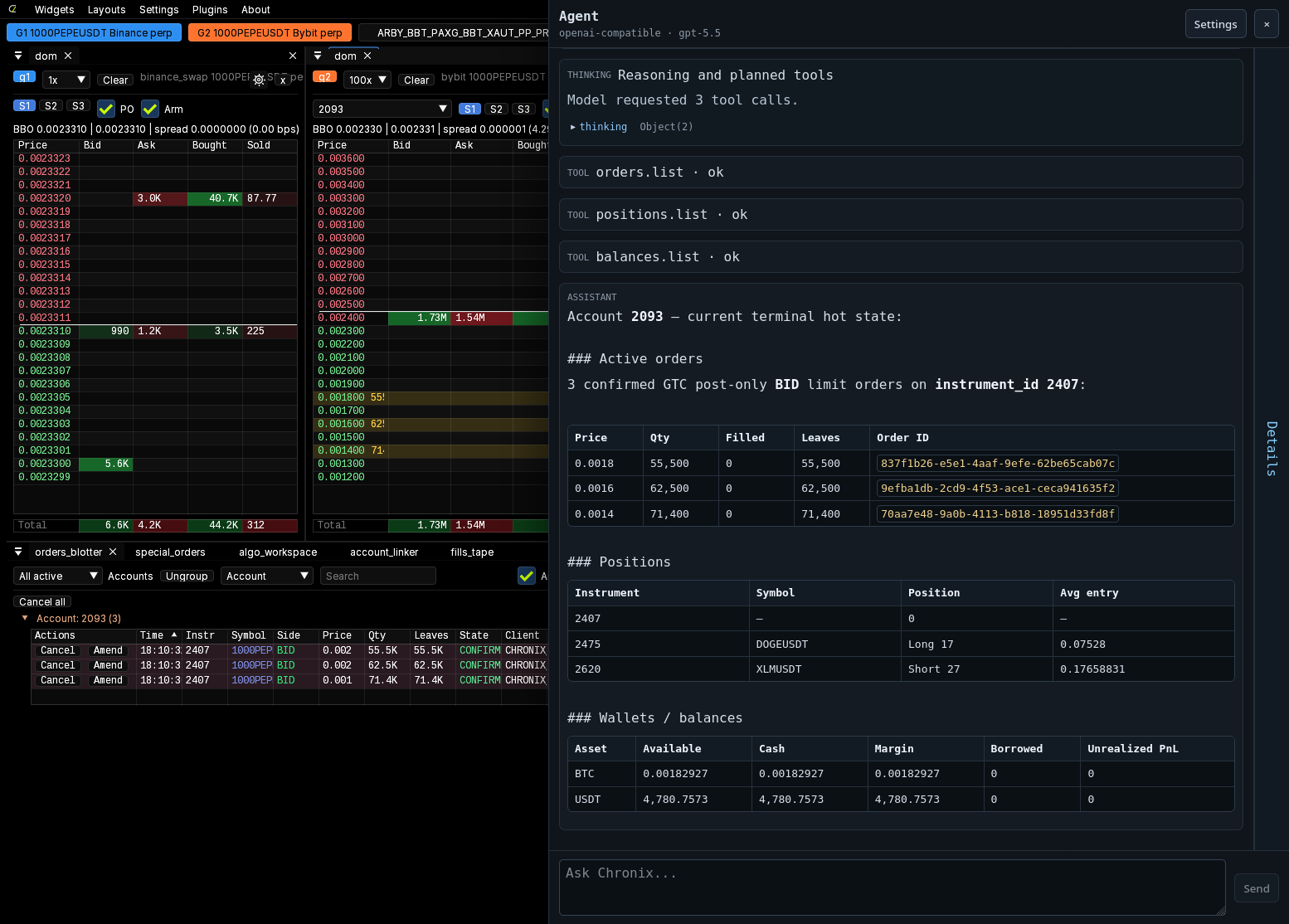This screenshot has height=924, width=1289.
Task: Switch to the special_orders tab
Action: pyautogui.click(x=170, y=552)
